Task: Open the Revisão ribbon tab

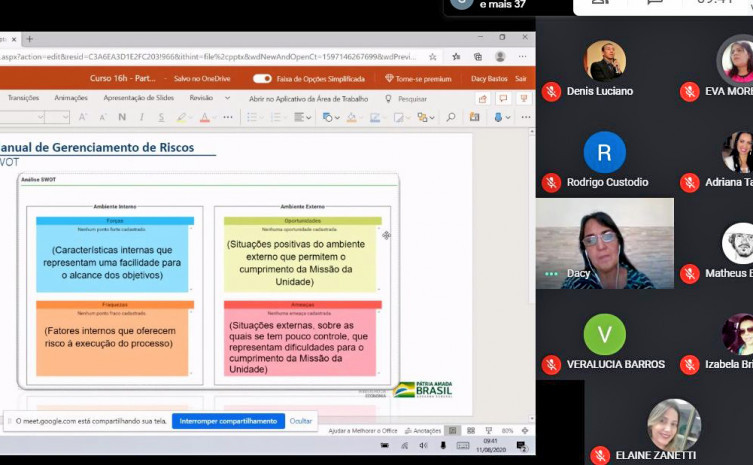Action: 201,98
